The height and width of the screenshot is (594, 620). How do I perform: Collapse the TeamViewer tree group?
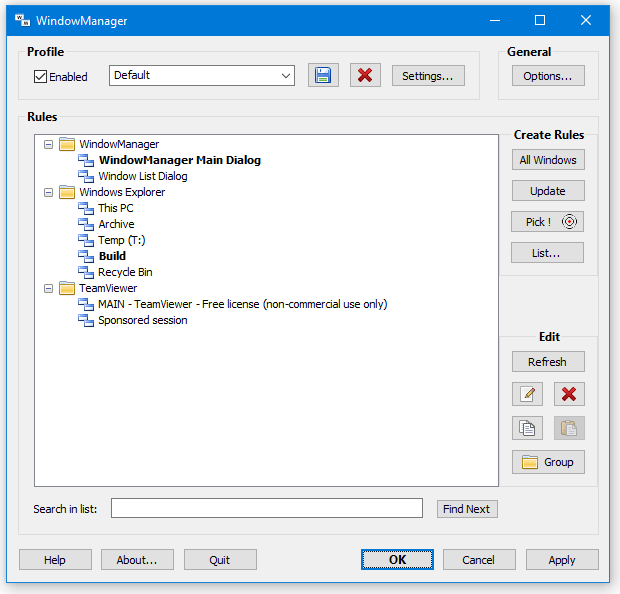tap(47, 288)
